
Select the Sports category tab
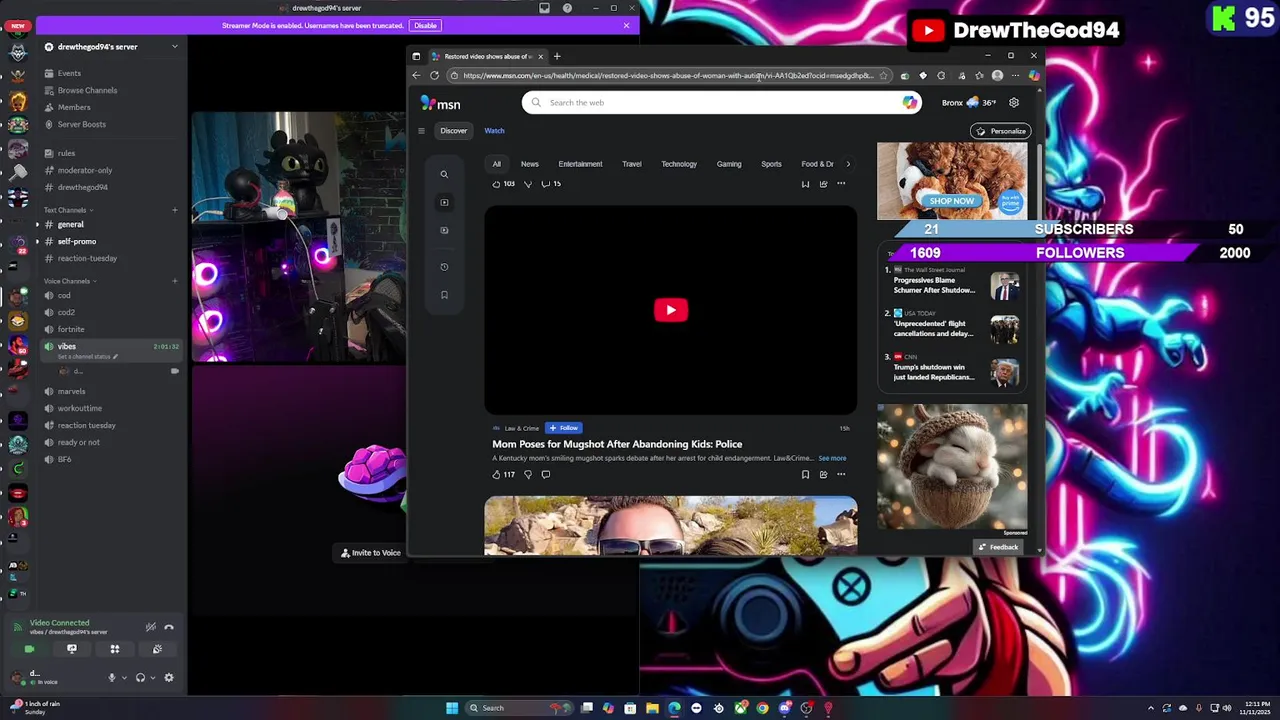771,164
